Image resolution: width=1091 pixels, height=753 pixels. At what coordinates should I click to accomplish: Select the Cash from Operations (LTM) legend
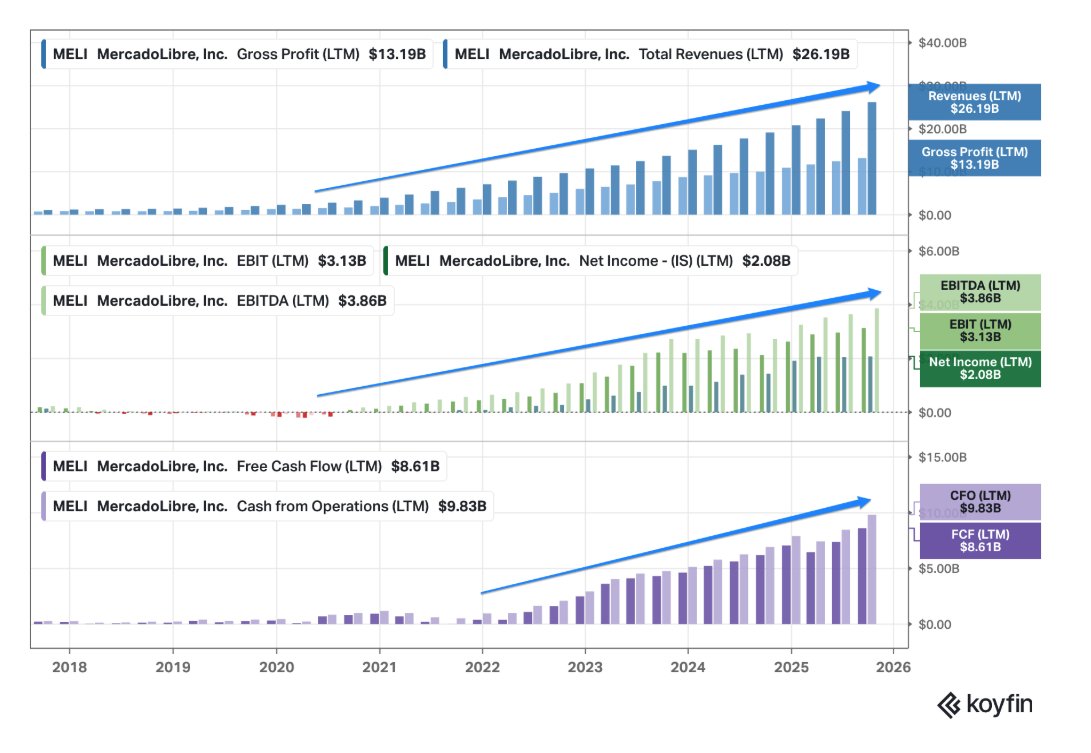coord(267,506)
